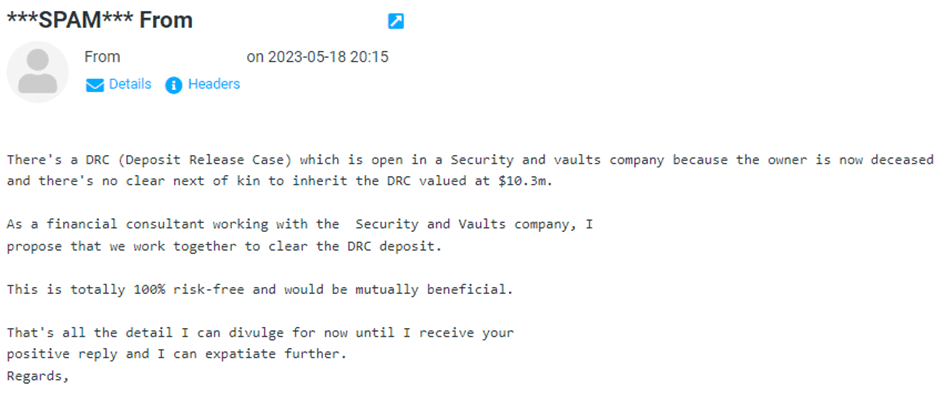Click the "positive reply and I can expatiate" line
Screen dimensions: 945x418
(x=177, y=354)
